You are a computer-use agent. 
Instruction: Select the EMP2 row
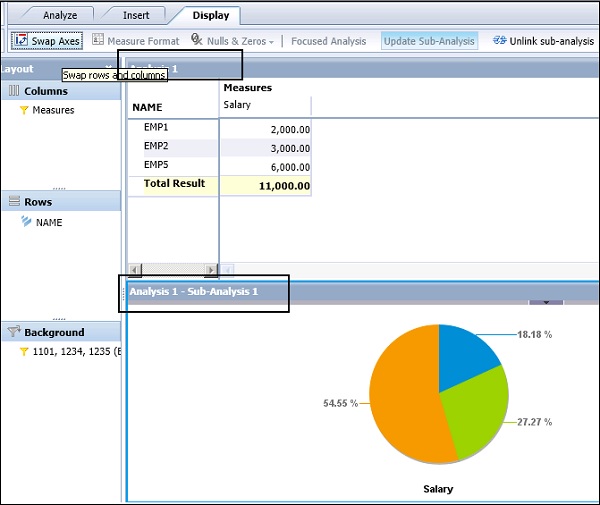pos(156,146)
